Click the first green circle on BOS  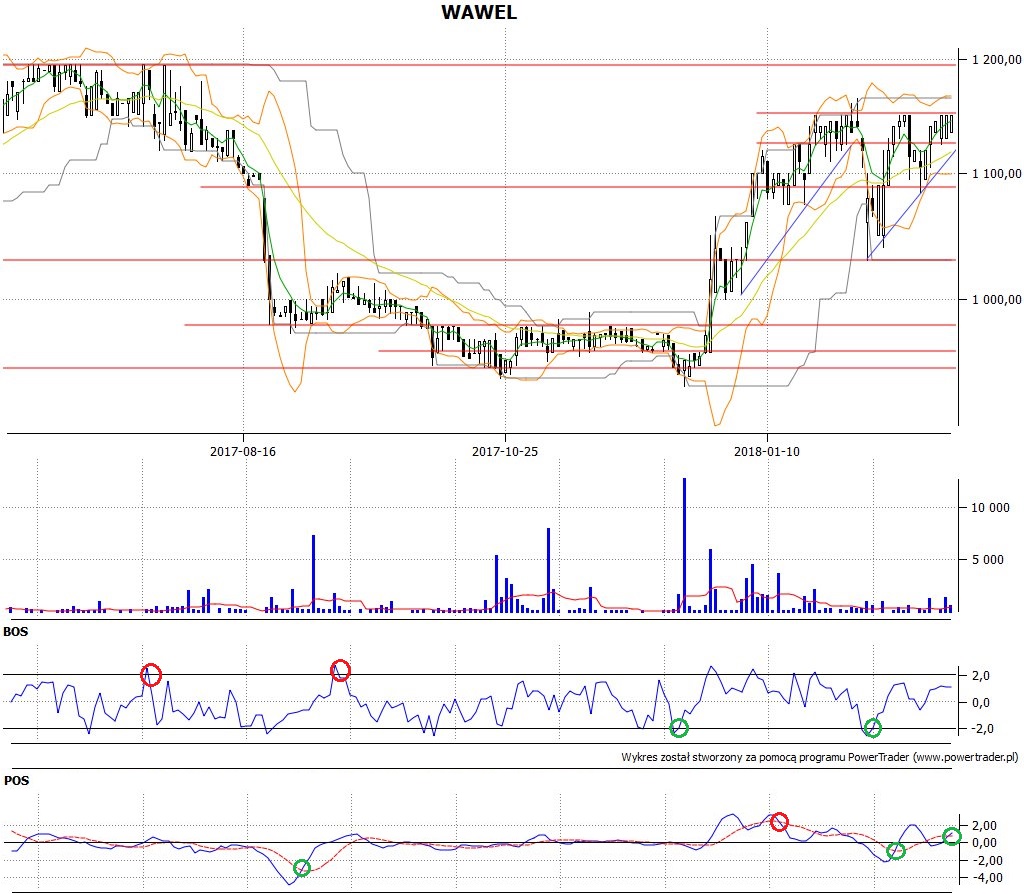[x=679, y=727]
